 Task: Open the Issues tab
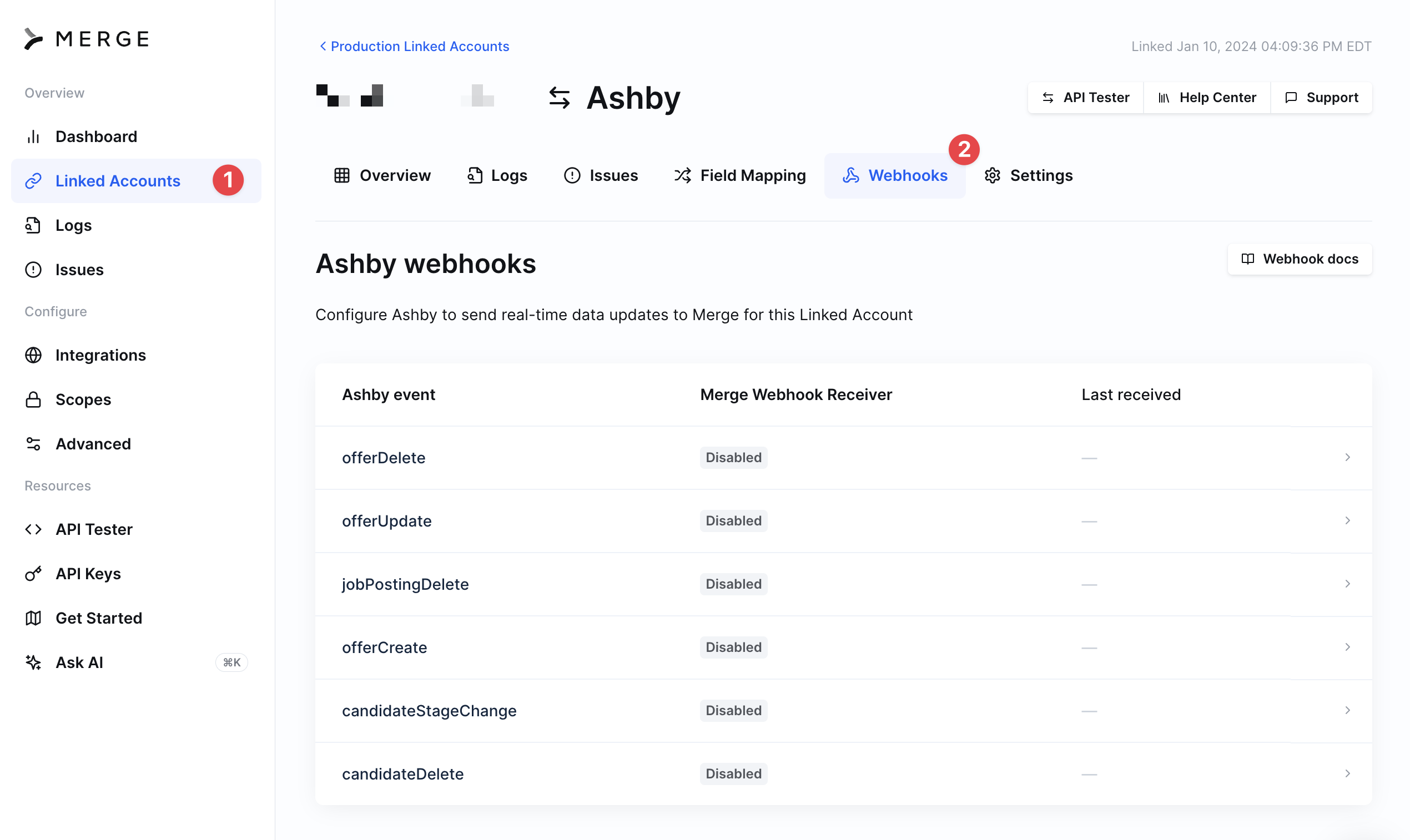click(600, 175)
